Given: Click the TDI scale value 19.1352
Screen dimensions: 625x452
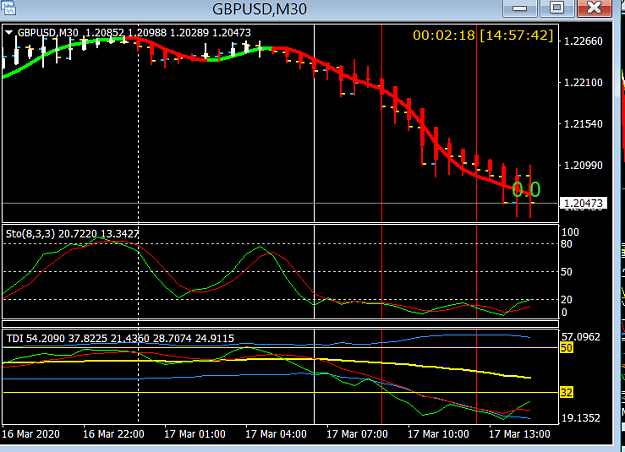Looking at the screenshot, I should pos(581,418).
